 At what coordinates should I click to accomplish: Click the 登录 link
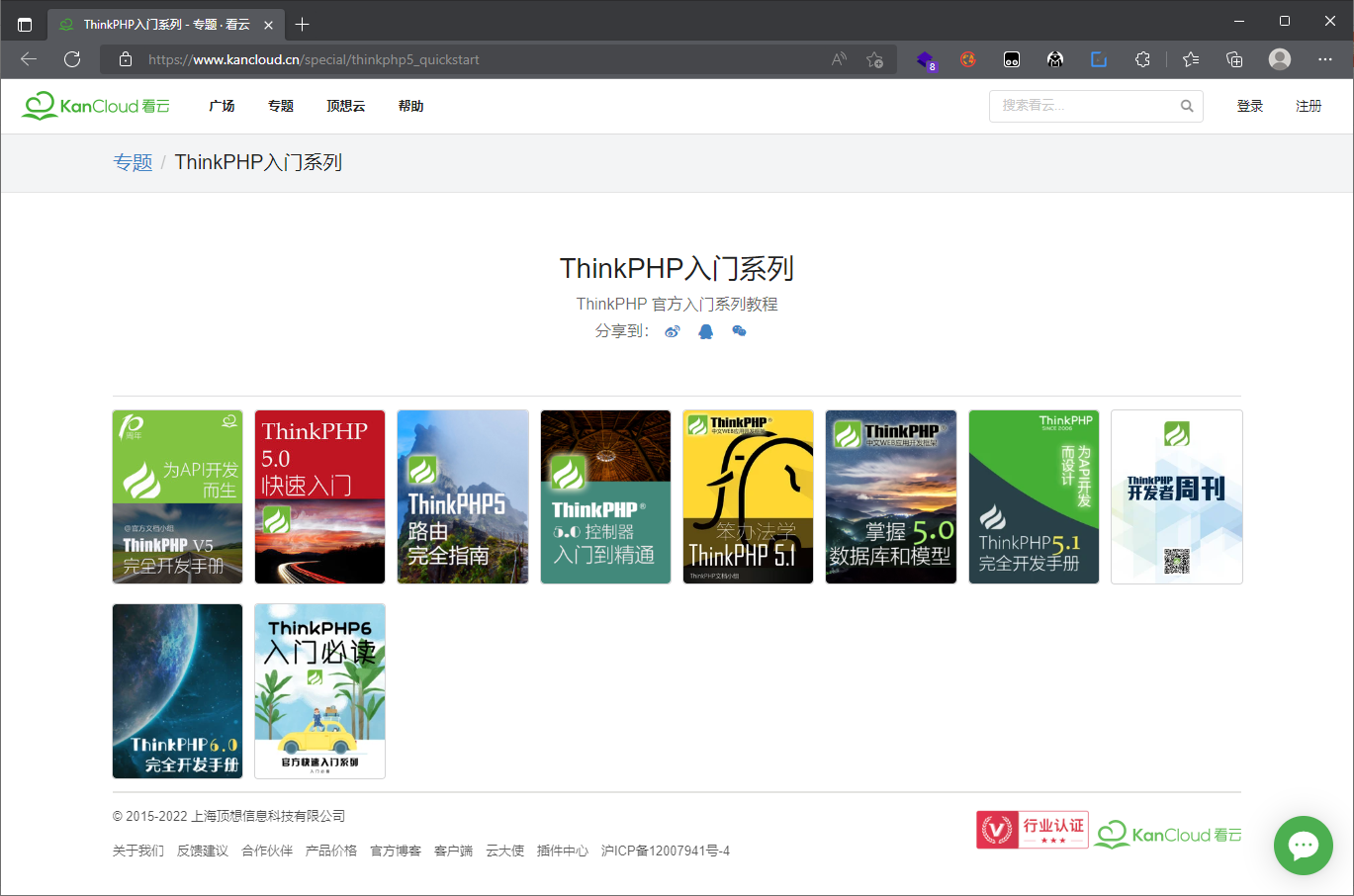1249,106
